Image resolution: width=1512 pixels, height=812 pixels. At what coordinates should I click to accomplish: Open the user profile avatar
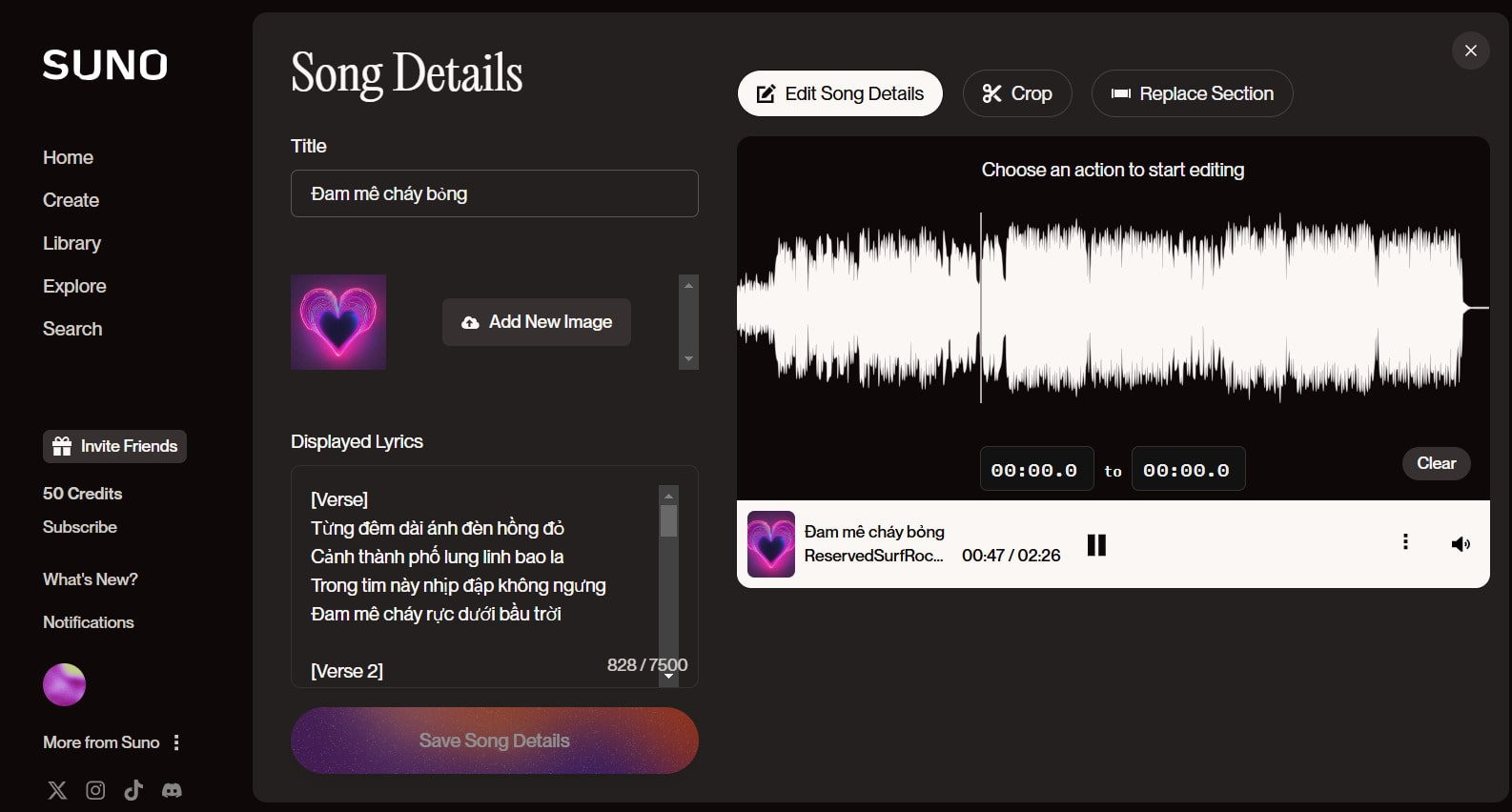(64, 684)
